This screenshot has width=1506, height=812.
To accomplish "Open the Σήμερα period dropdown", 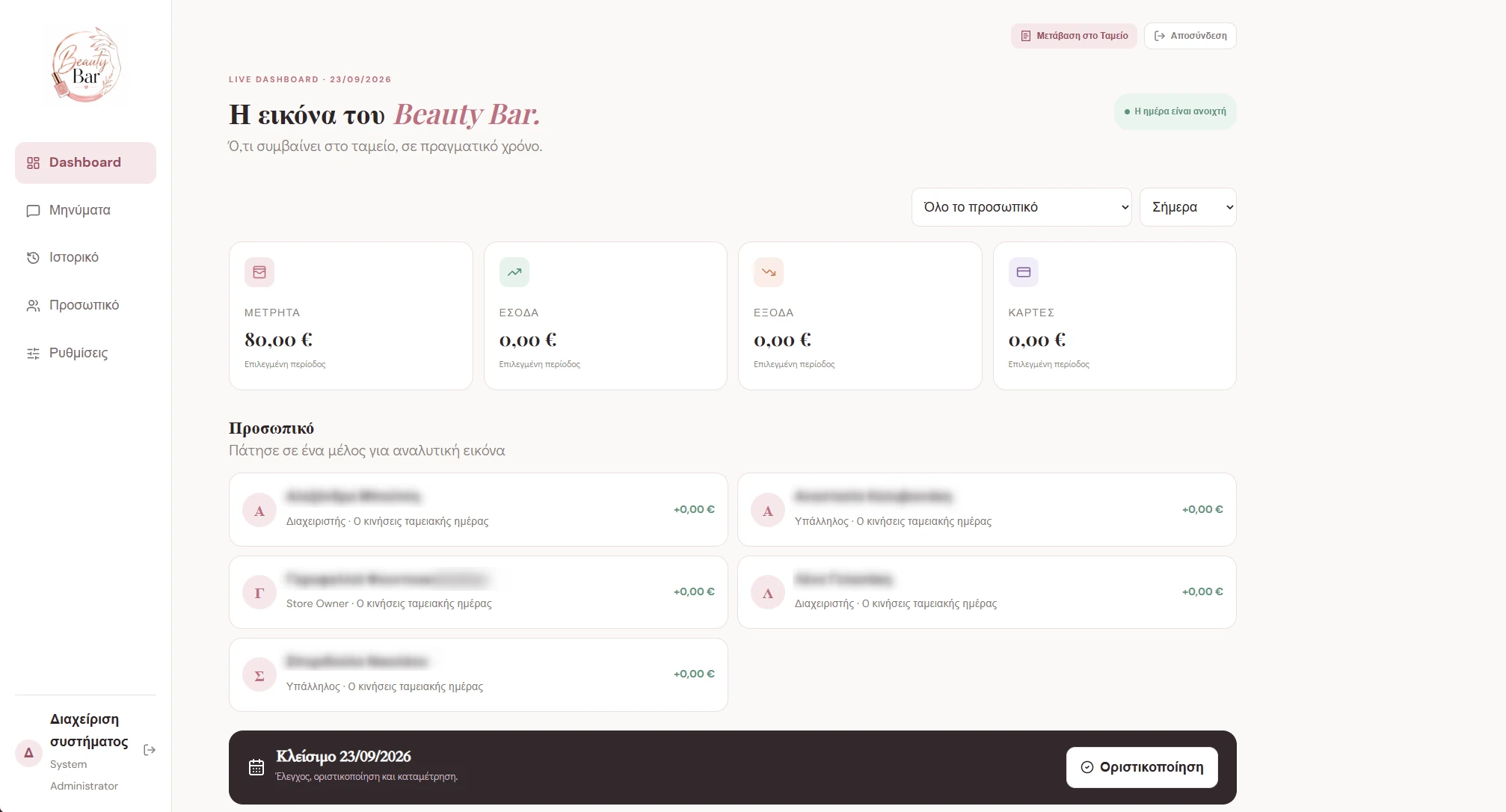I will tap(1188, 207).
